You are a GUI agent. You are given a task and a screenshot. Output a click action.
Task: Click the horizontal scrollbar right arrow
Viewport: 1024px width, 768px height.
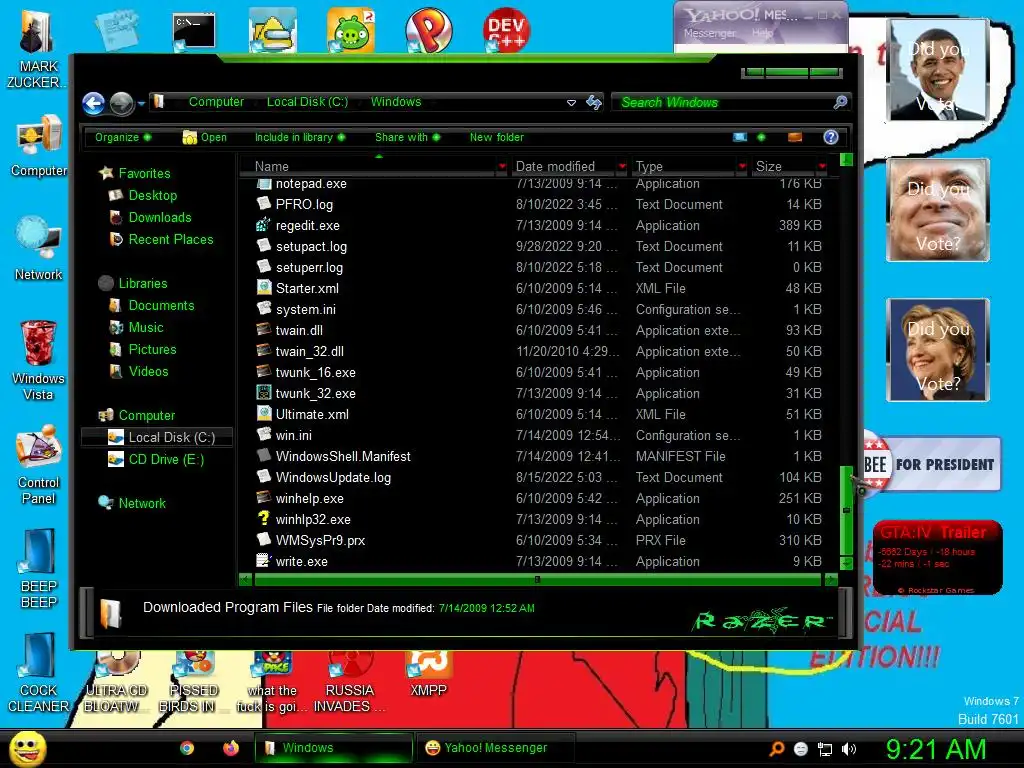pos(831,579)
